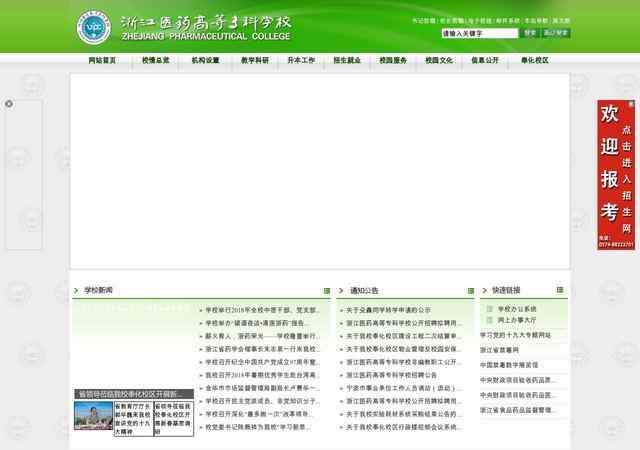Open more list icon for 学校新闻 section
The width and height of the screenshot is (640, 450).
(327, 291)
